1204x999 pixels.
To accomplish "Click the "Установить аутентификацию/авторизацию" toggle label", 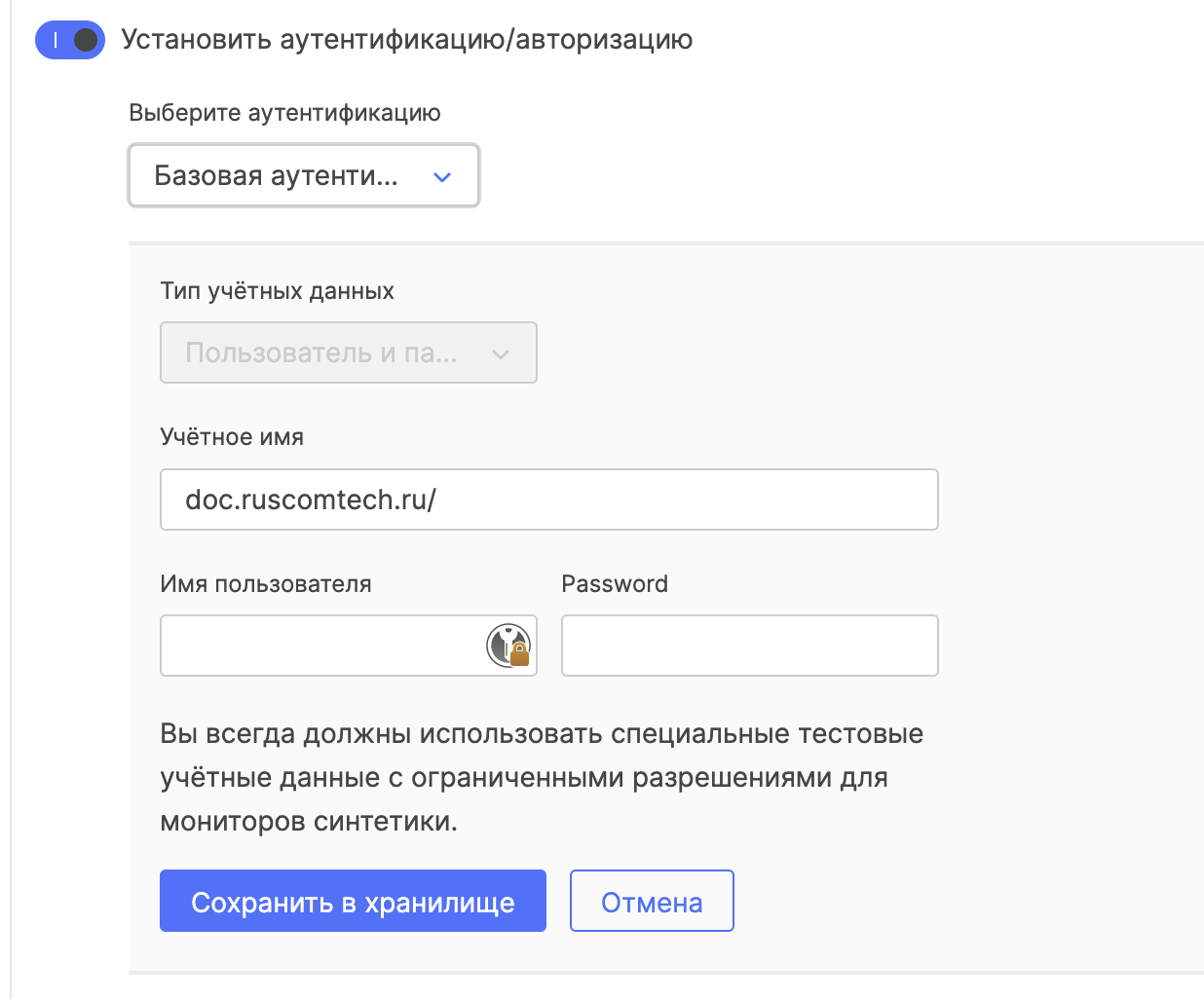I will pyautogui.click(x=406, y=40).
